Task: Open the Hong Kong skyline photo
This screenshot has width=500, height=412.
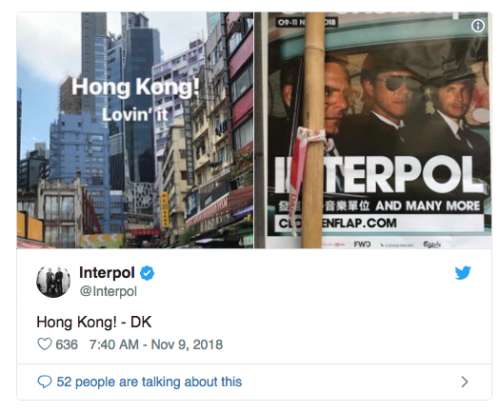Action: pos(135,130)
